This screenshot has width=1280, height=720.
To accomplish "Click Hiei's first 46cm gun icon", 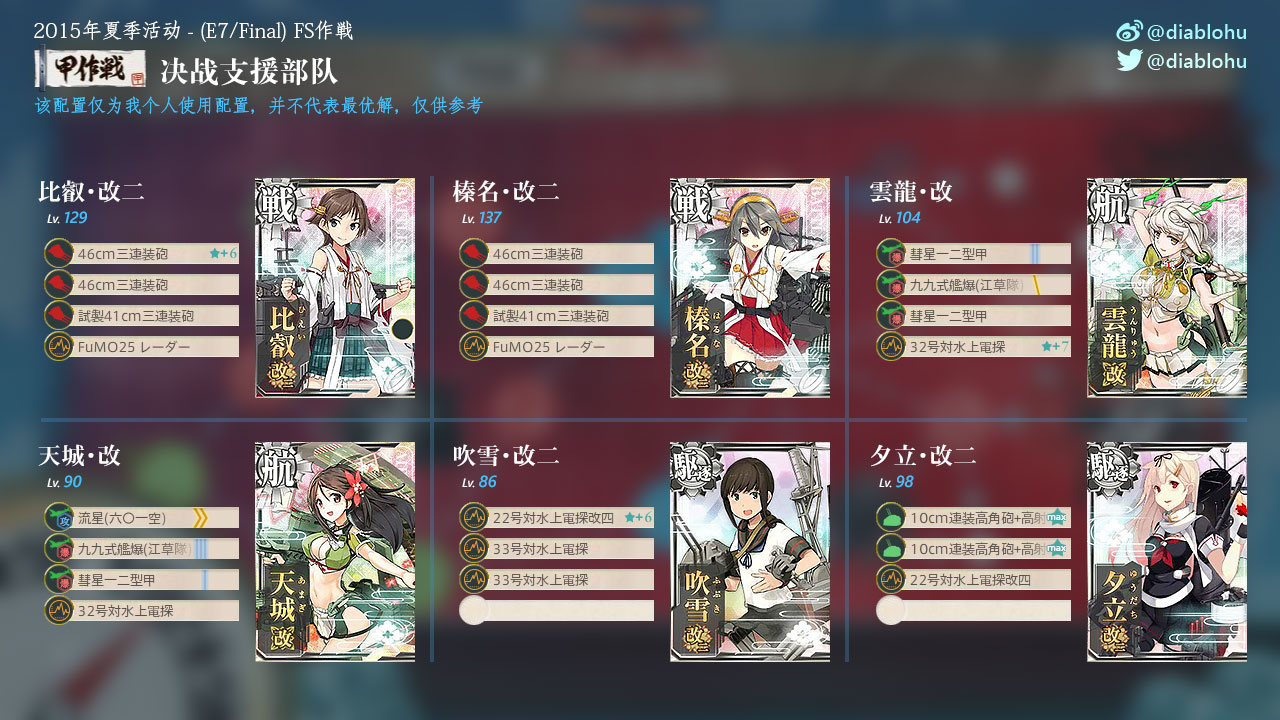I will [59, 253].
